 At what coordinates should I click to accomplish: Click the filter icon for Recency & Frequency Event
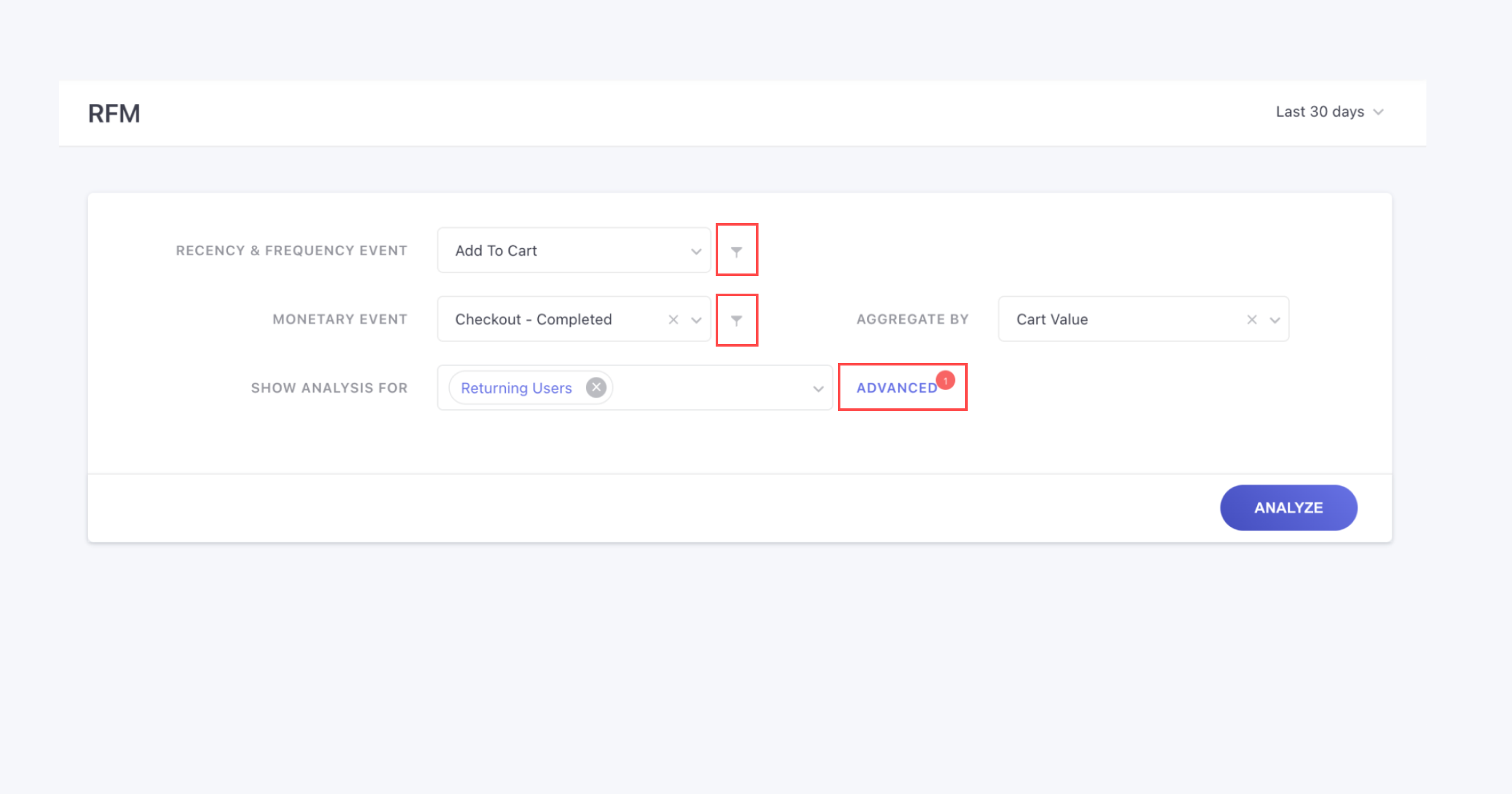[x=736, y=251]
